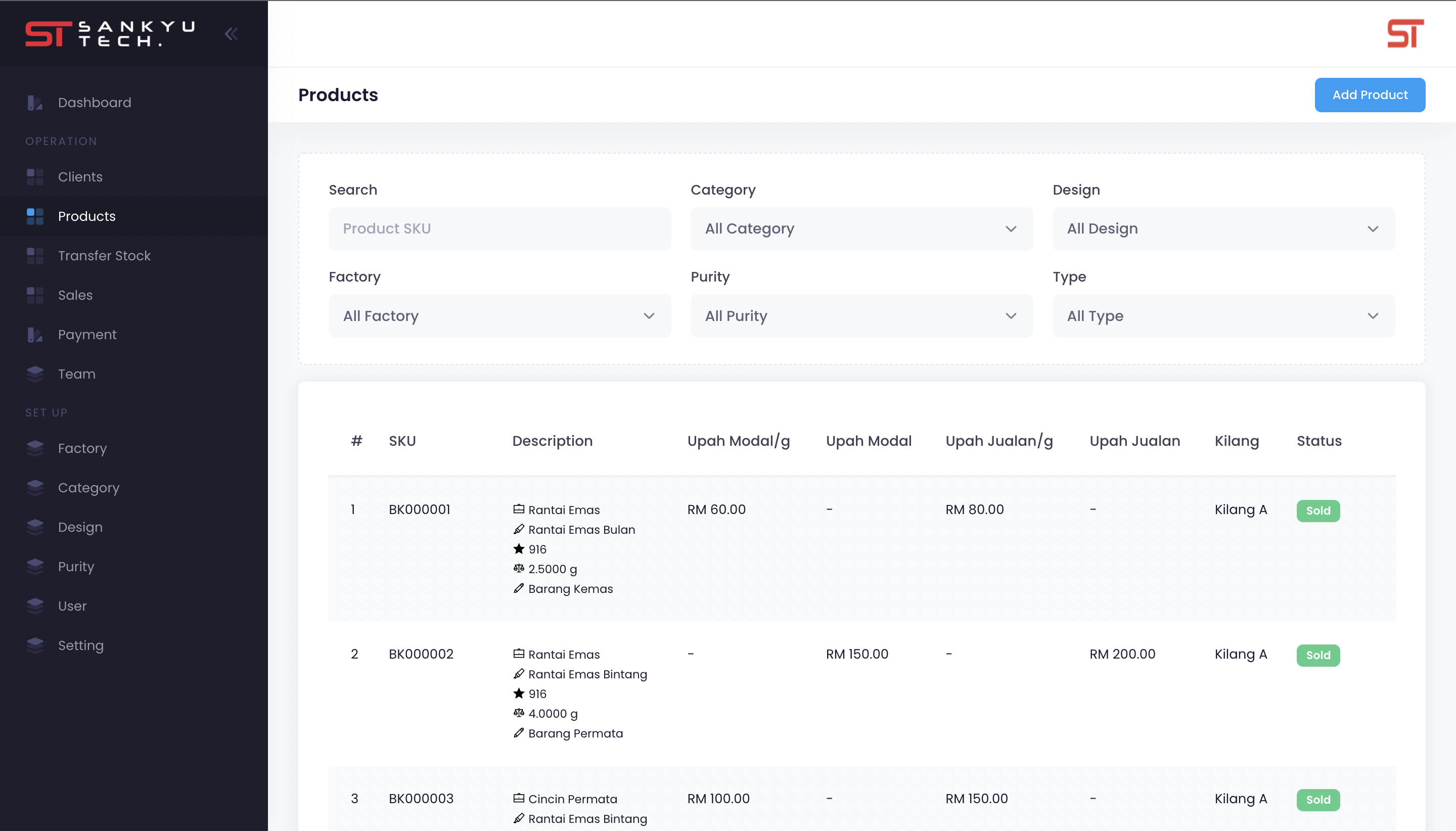Expand the All Purity dropdown
Image resolution: width=1456 pixels, height=831 pixels.
[861, 315]
